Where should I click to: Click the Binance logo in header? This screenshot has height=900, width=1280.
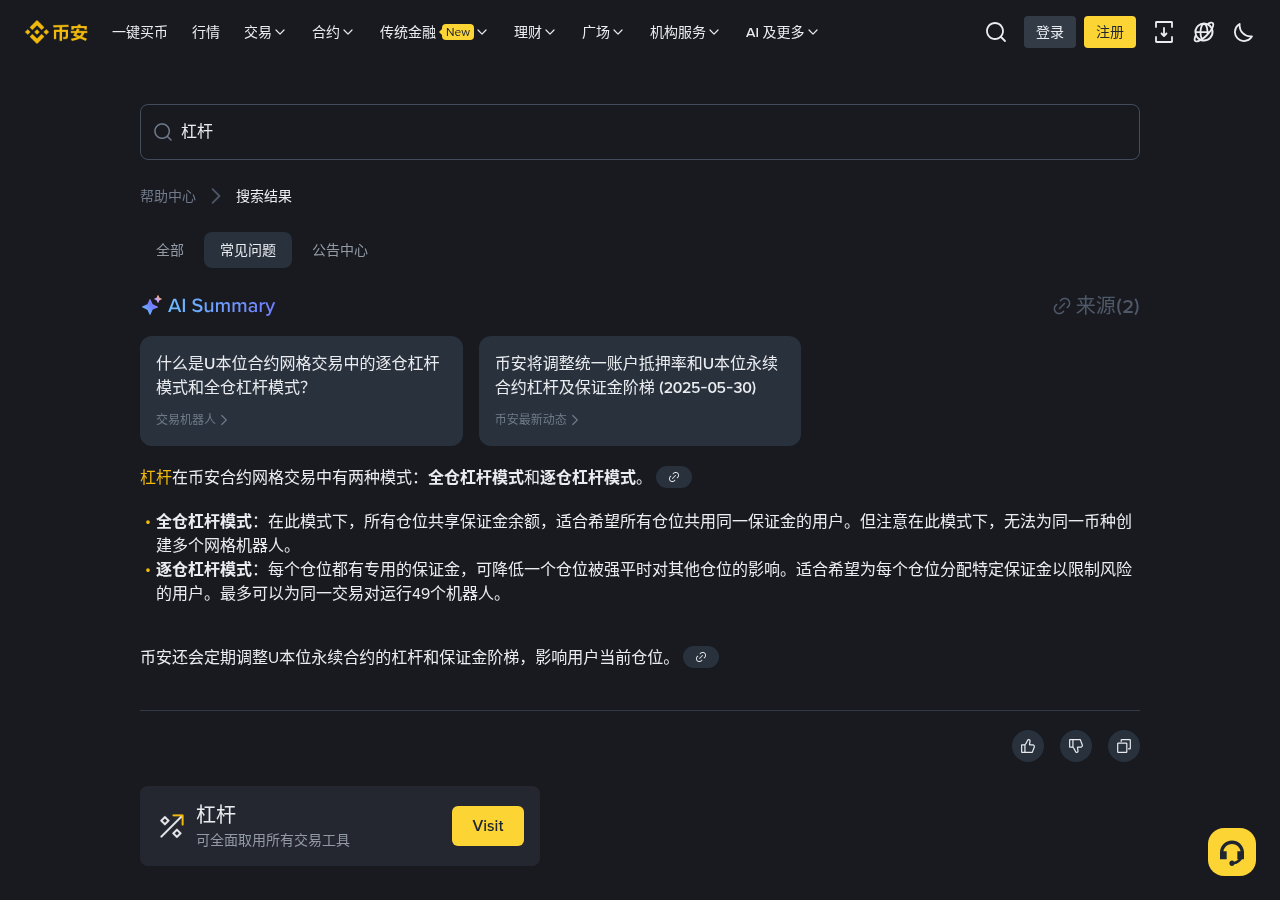56,32
